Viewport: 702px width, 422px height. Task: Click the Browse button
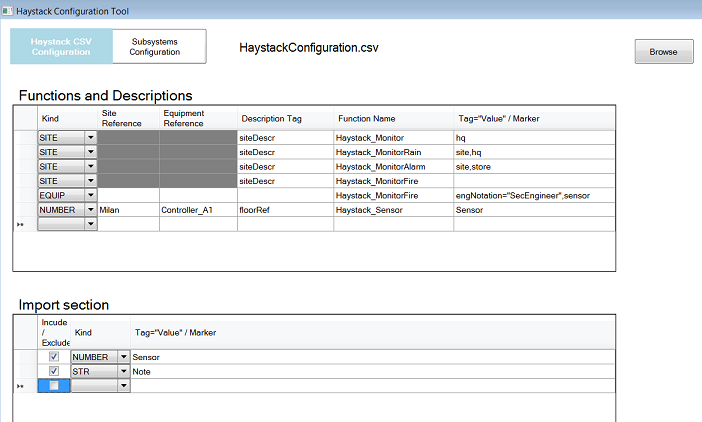pos(663,52)
